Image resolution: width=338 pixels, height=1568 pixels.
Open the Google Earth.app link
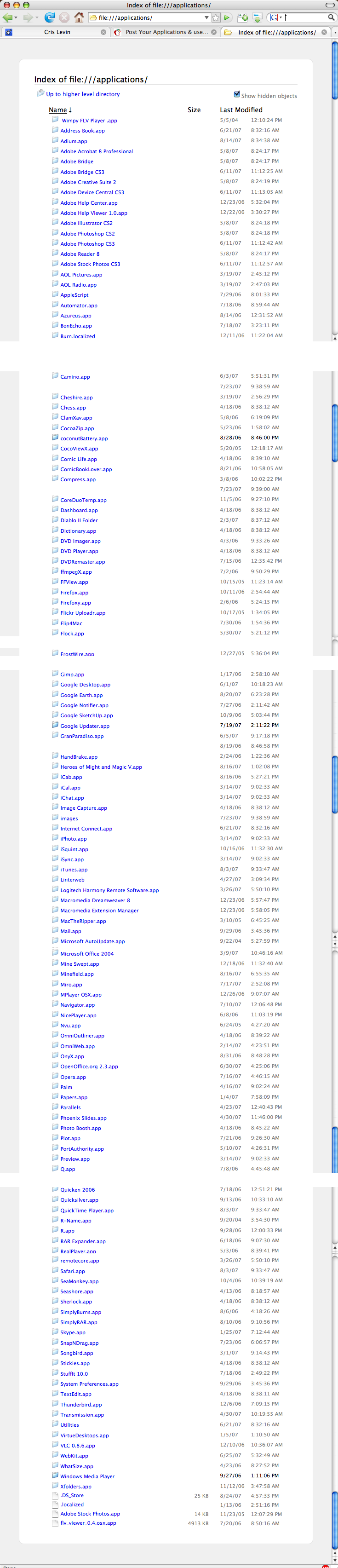[x=81, y=695]
